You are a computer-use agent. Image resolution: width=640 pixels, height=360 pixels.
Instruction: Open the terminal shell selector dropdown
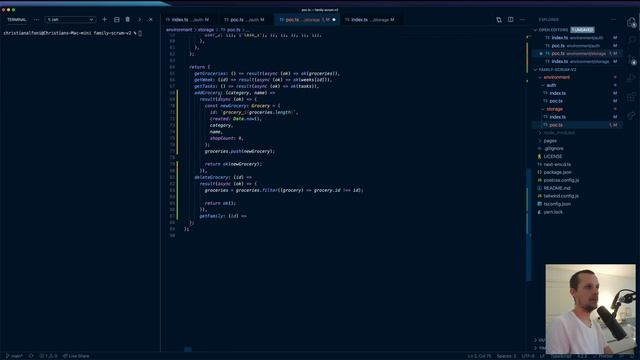pyautogui.click(x=70, y=19)
